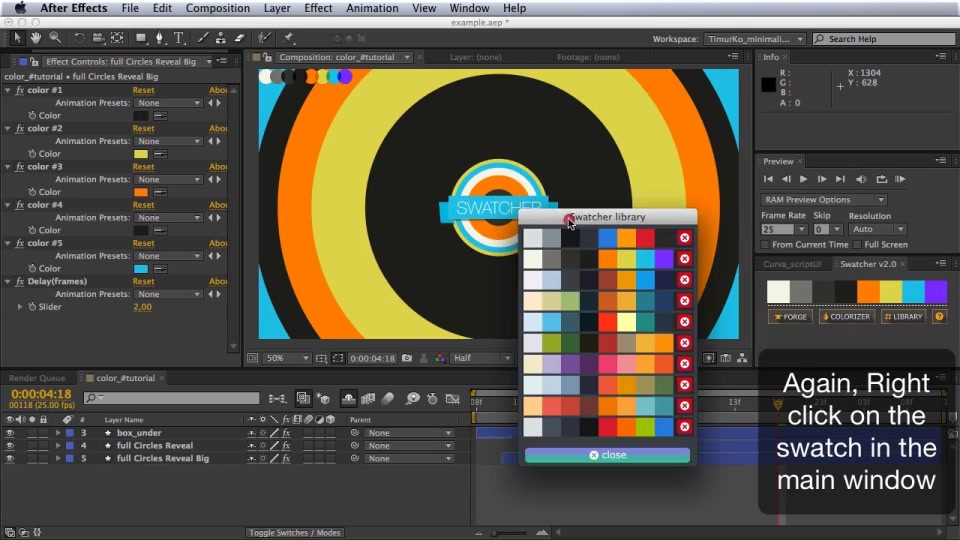Open the Layer menu
This screenshot has height=540, width=960.
coord(277,8)
